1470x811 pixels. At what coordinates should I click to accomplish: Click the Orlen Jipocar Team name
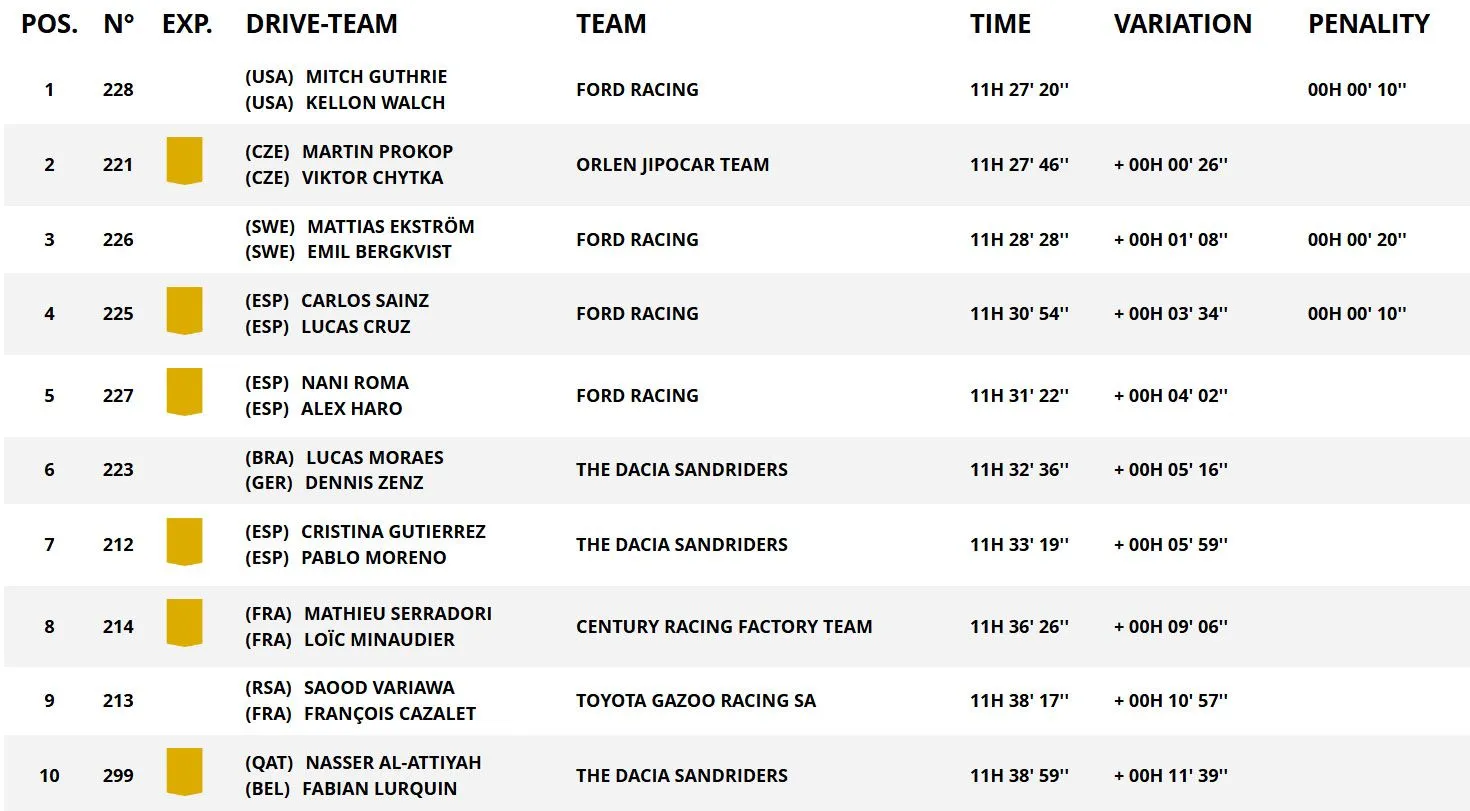point(672,165)
